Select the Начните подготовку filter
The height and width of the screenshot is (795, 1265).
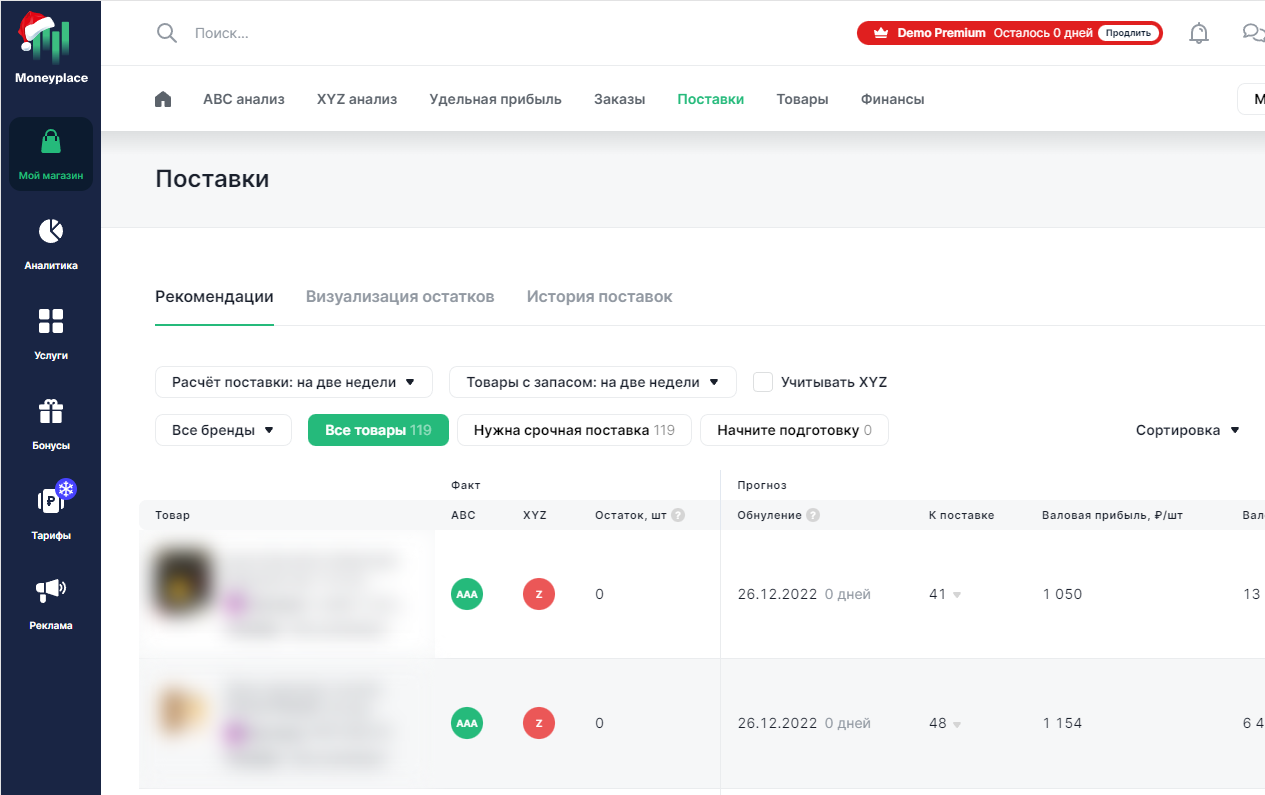point(794,430)
